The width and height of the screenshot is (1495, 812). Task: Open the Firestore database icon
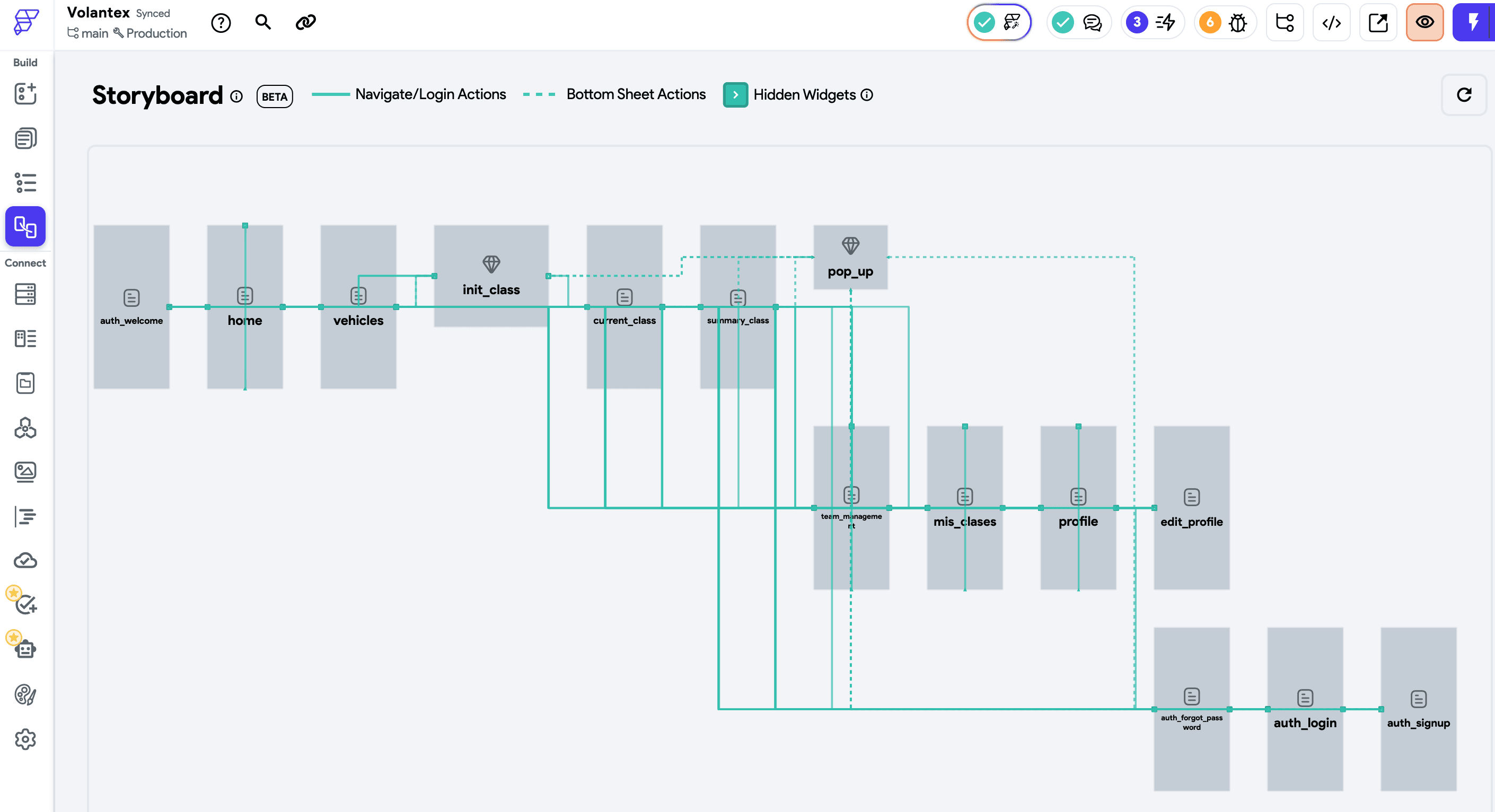click(25, 294)
